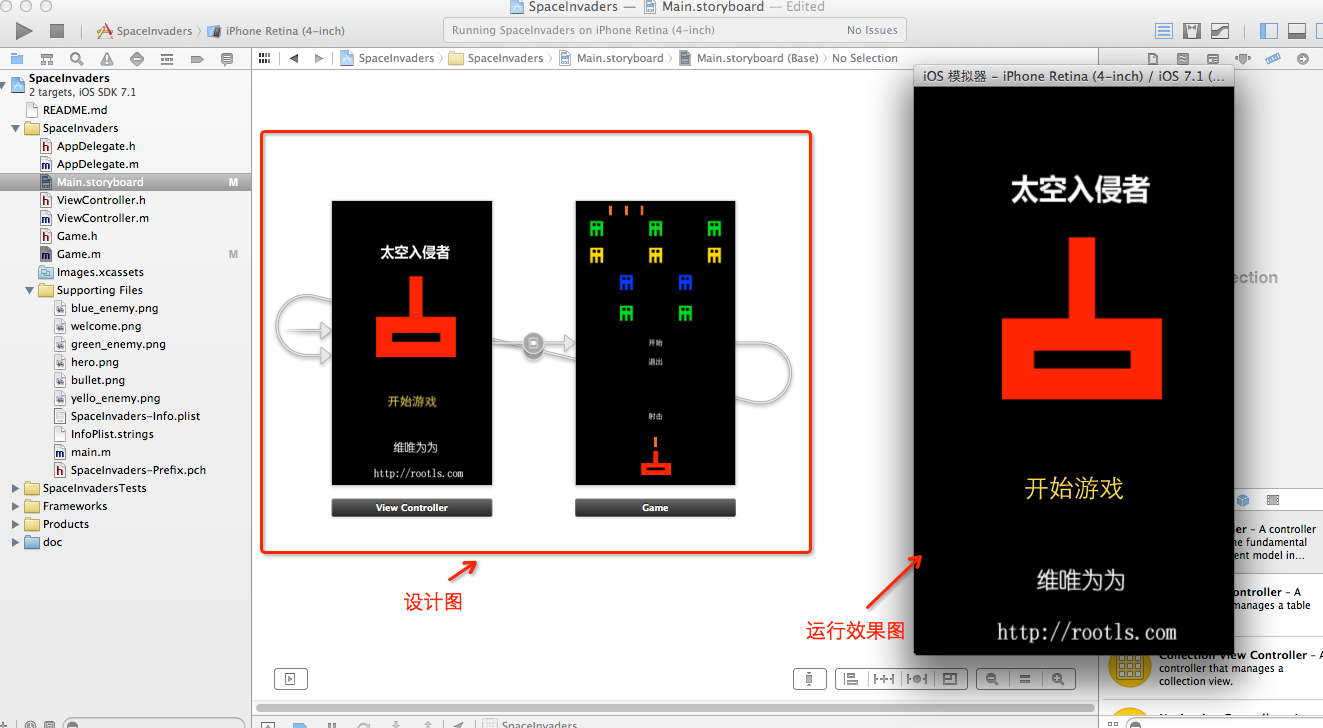Open the Size inspector ruler icon
The width and height of the screenshot is (1323, 728).
(1272, 59)
